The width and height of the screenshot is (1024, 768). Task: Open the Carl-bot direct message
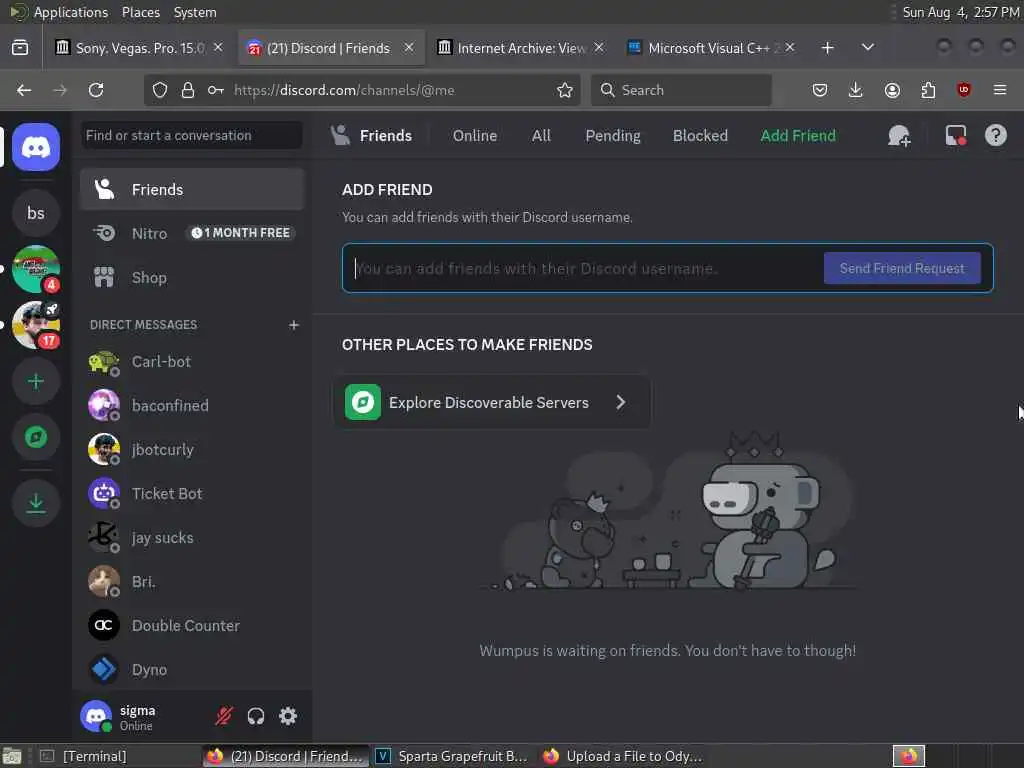[193, 362]
